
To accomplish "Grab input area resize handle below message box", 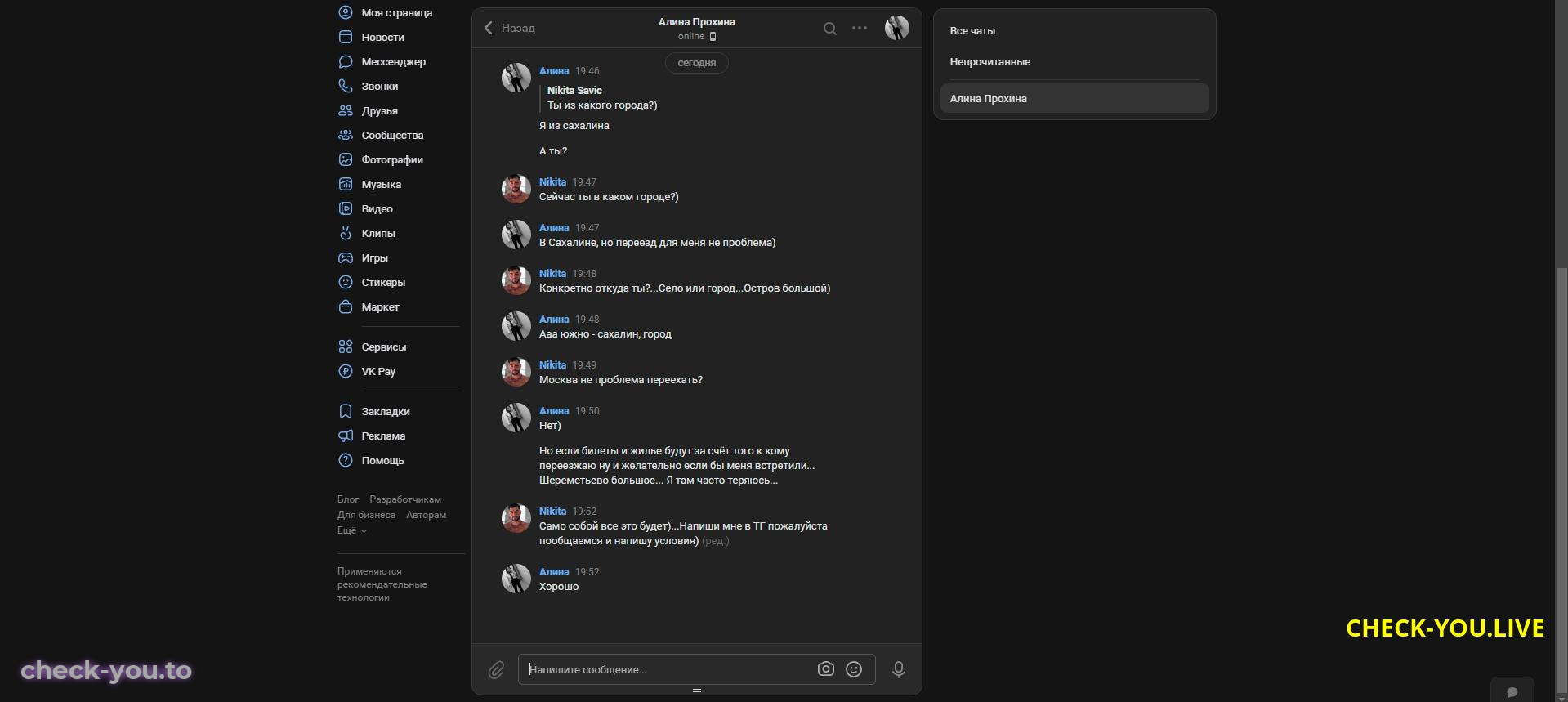I will point(697,691).
